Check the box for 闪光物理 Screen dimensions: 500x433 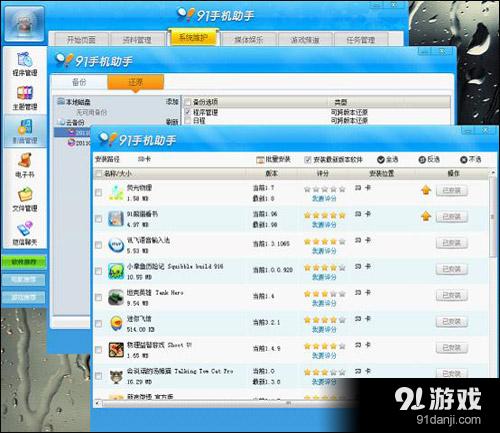point(99,193)
